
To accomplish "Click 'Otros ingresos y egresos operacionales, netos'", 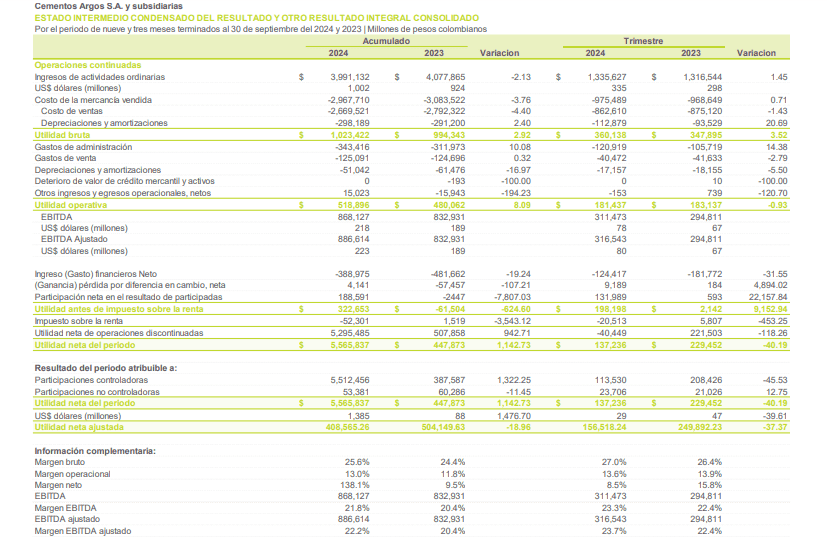I will pyautogui.click(x=122, y=193).
